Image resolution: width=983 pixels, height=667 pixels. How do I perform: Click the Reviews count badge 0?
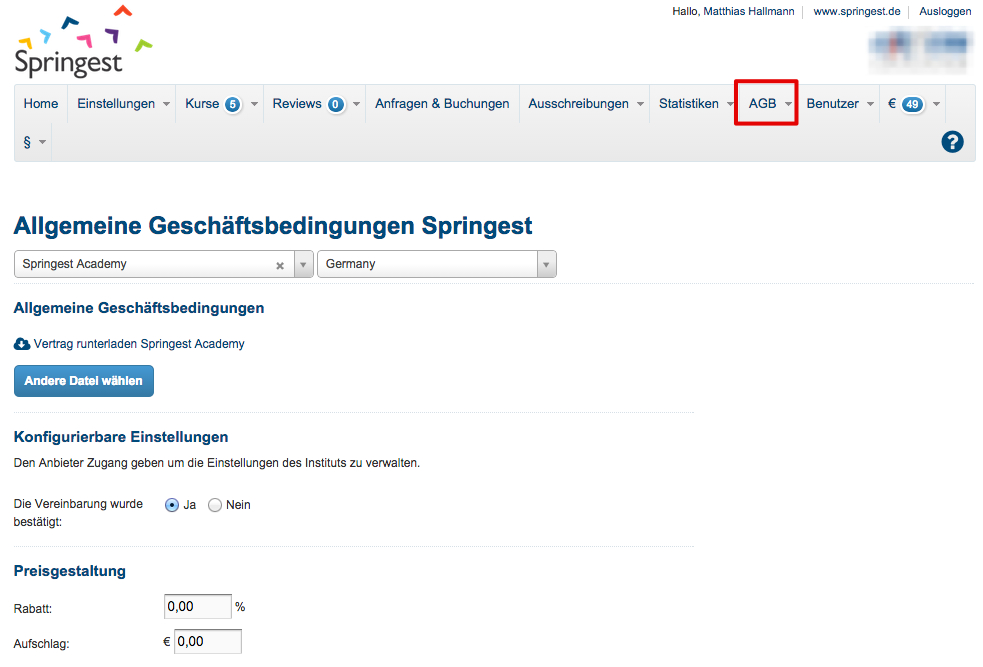tap(336, 104)
